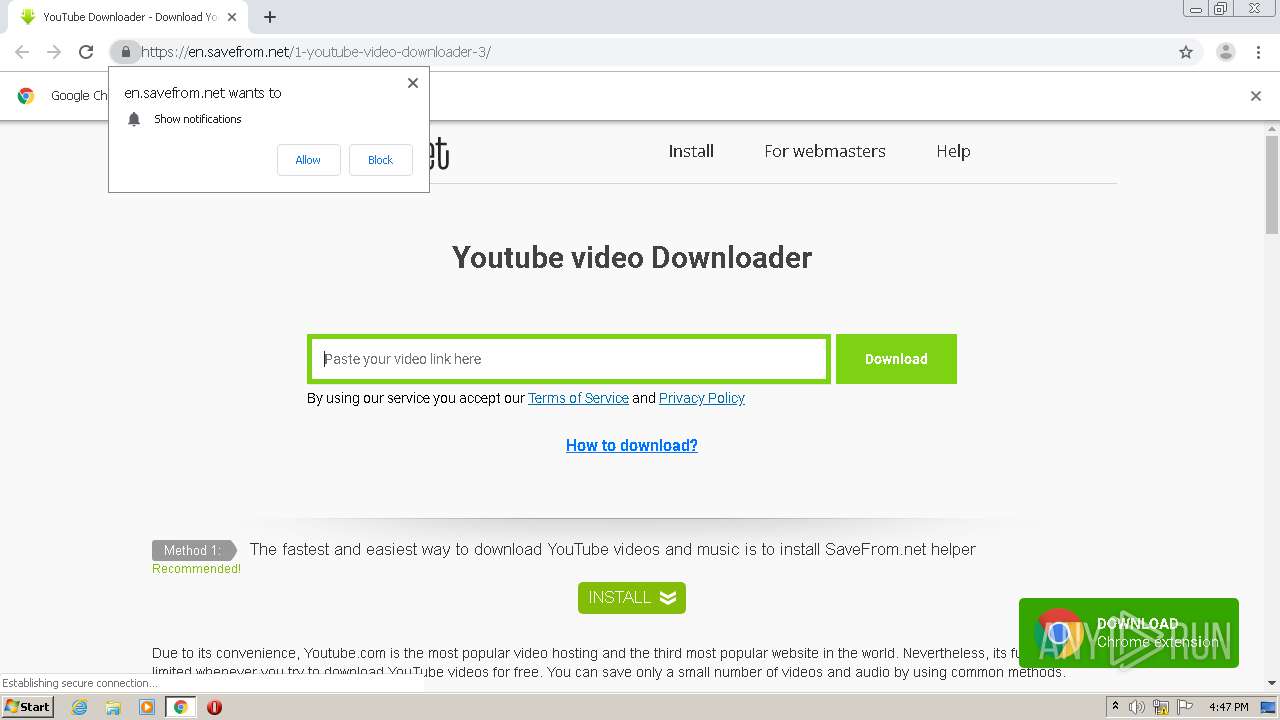Image resolution: width=1280 pixels, height=720 pixels.
Task: Click the green Recommended! text
Action: pos(196,569)
